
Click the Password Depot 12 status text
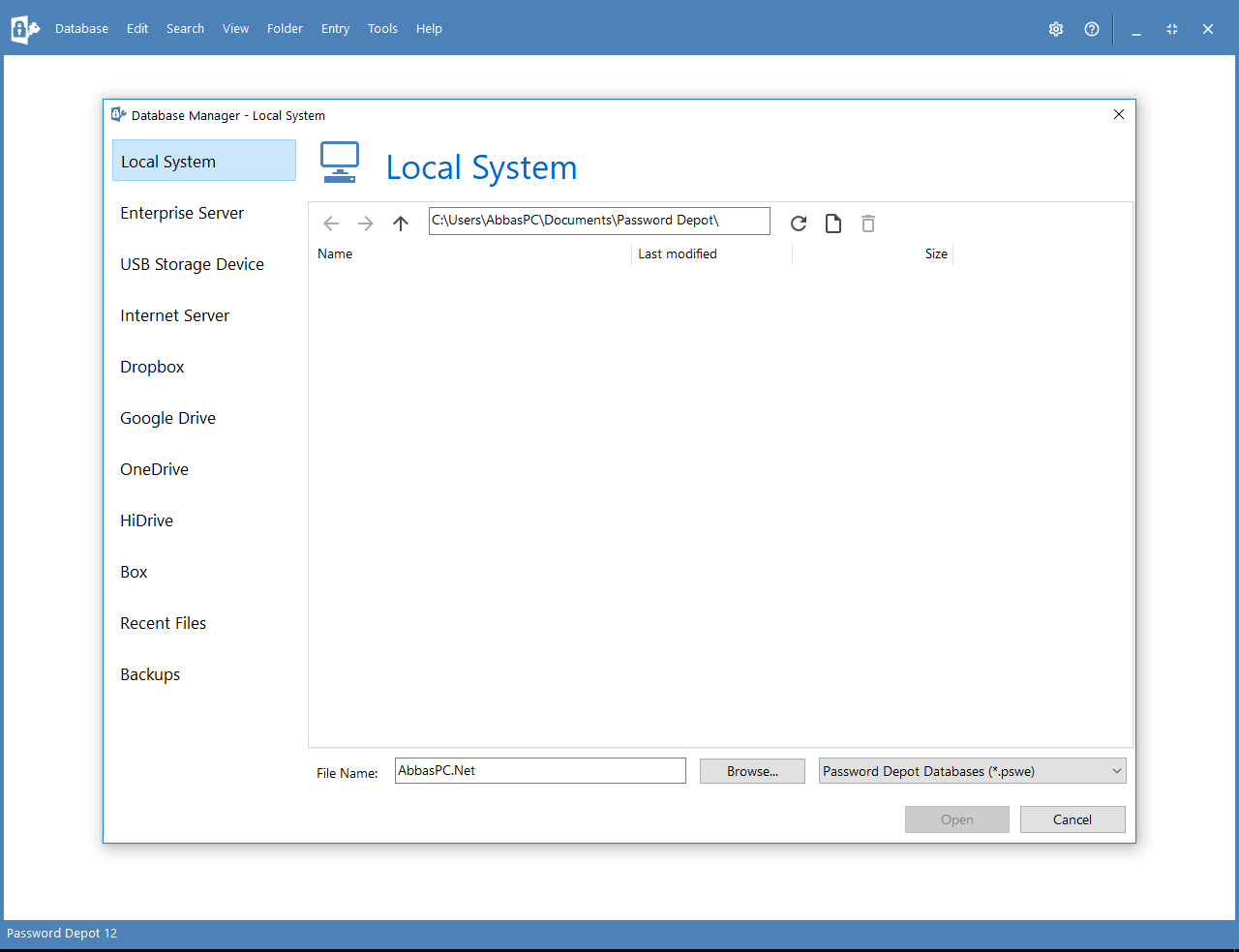62,934
